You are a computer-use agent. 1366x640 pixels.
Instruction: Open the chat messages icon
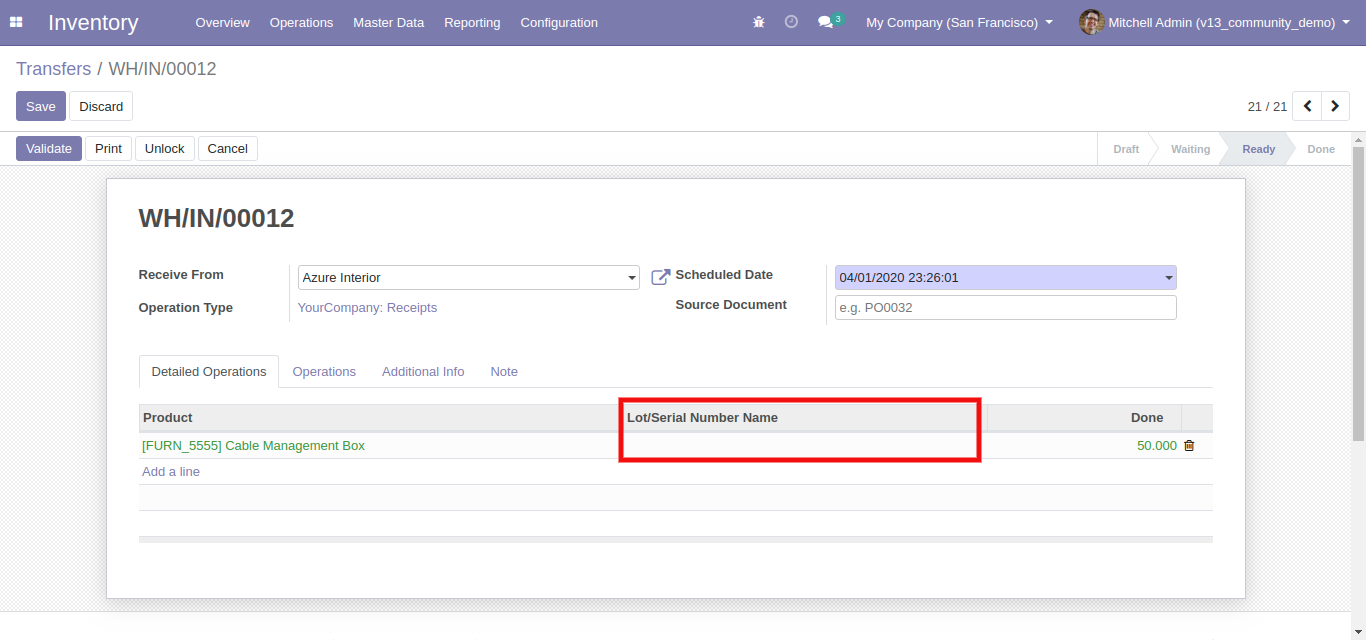[x=825, y=22]
